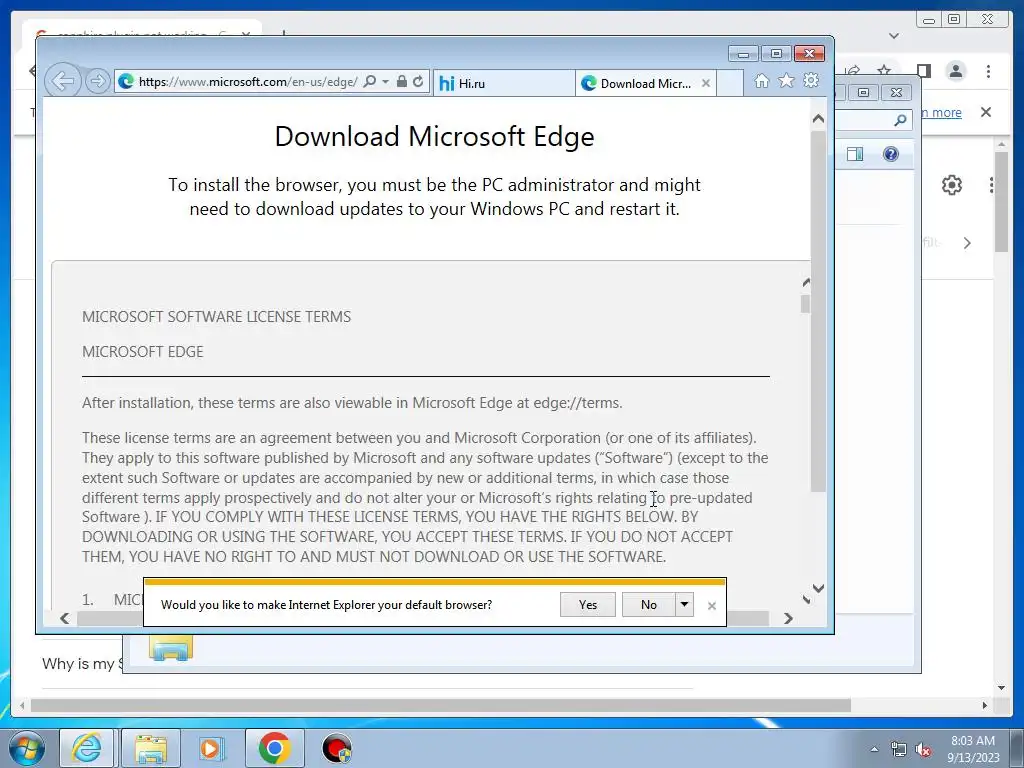1024x768 pixels.
Task: Dismiss the default browser notification bar
Action: (712, 606)
